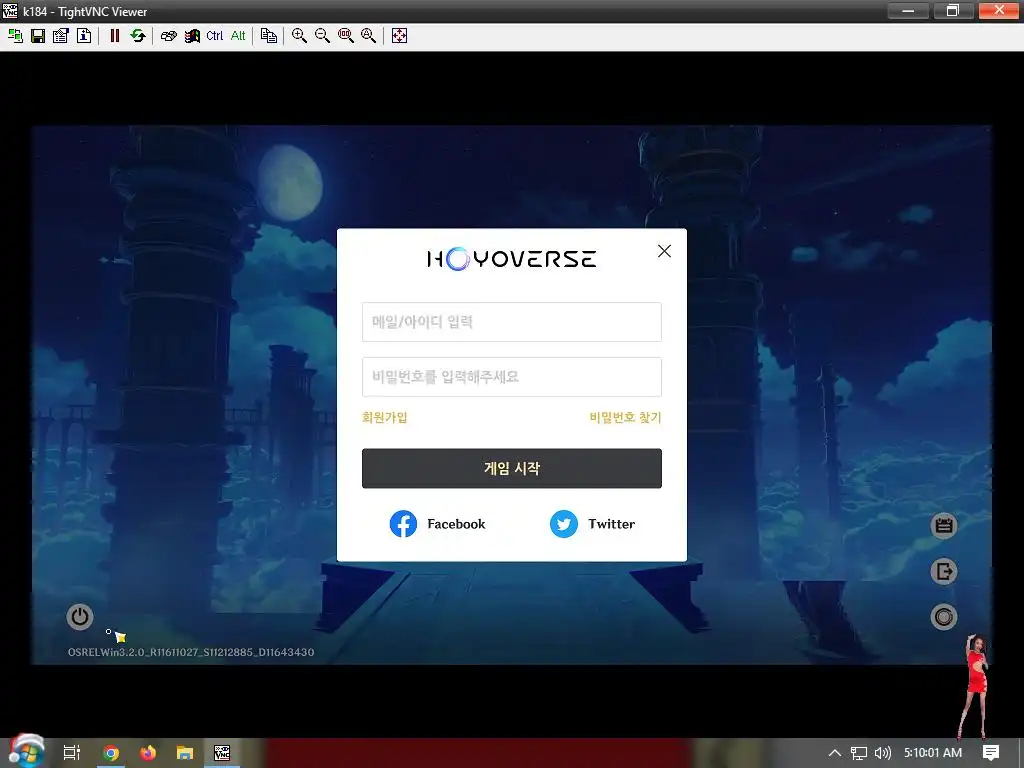Viewport: 1024px width, 768px height.
Task: Maximize or restore the TightVNC Viewer window
Action: [953, 10]
